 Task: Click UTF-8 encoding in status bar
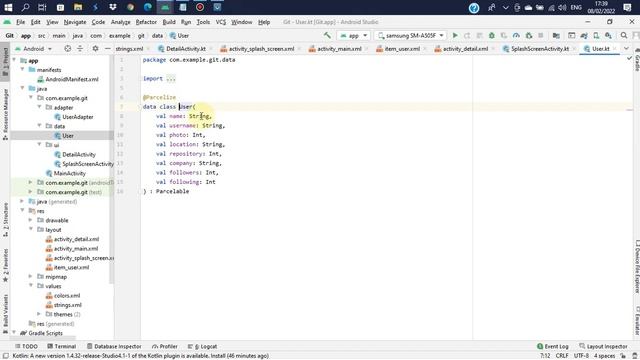click(581, 356)
